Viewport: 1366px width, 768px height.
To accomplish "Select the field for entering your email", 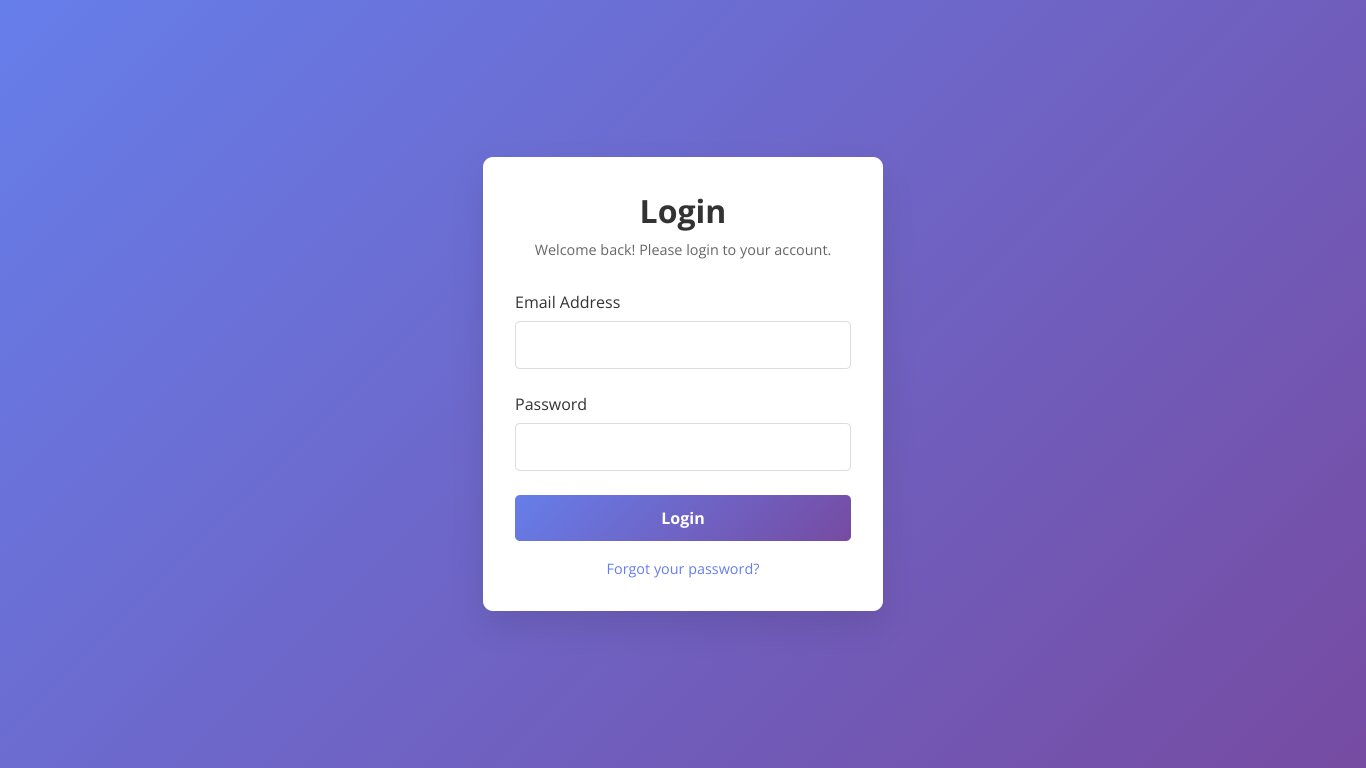I will tap(683, 345).
